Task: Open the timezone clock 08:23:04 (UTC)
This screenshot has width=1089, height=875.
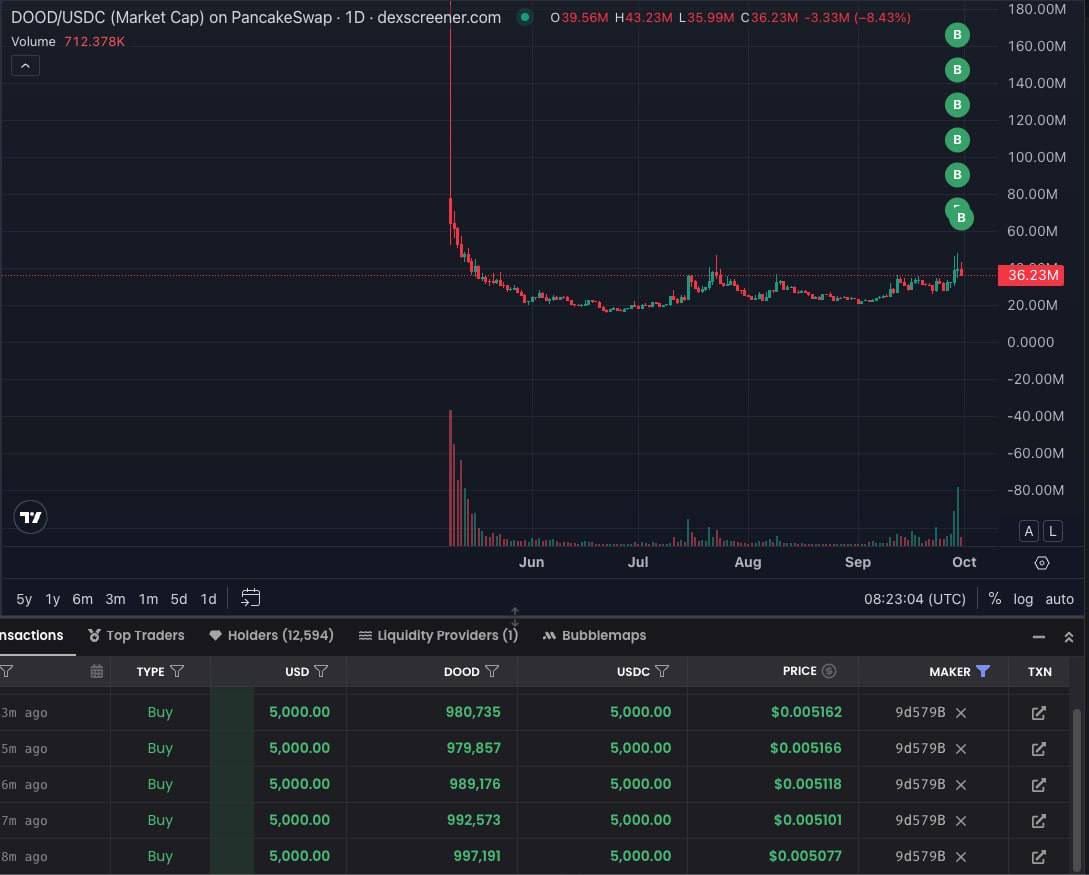Action: [x=915, y=599]
